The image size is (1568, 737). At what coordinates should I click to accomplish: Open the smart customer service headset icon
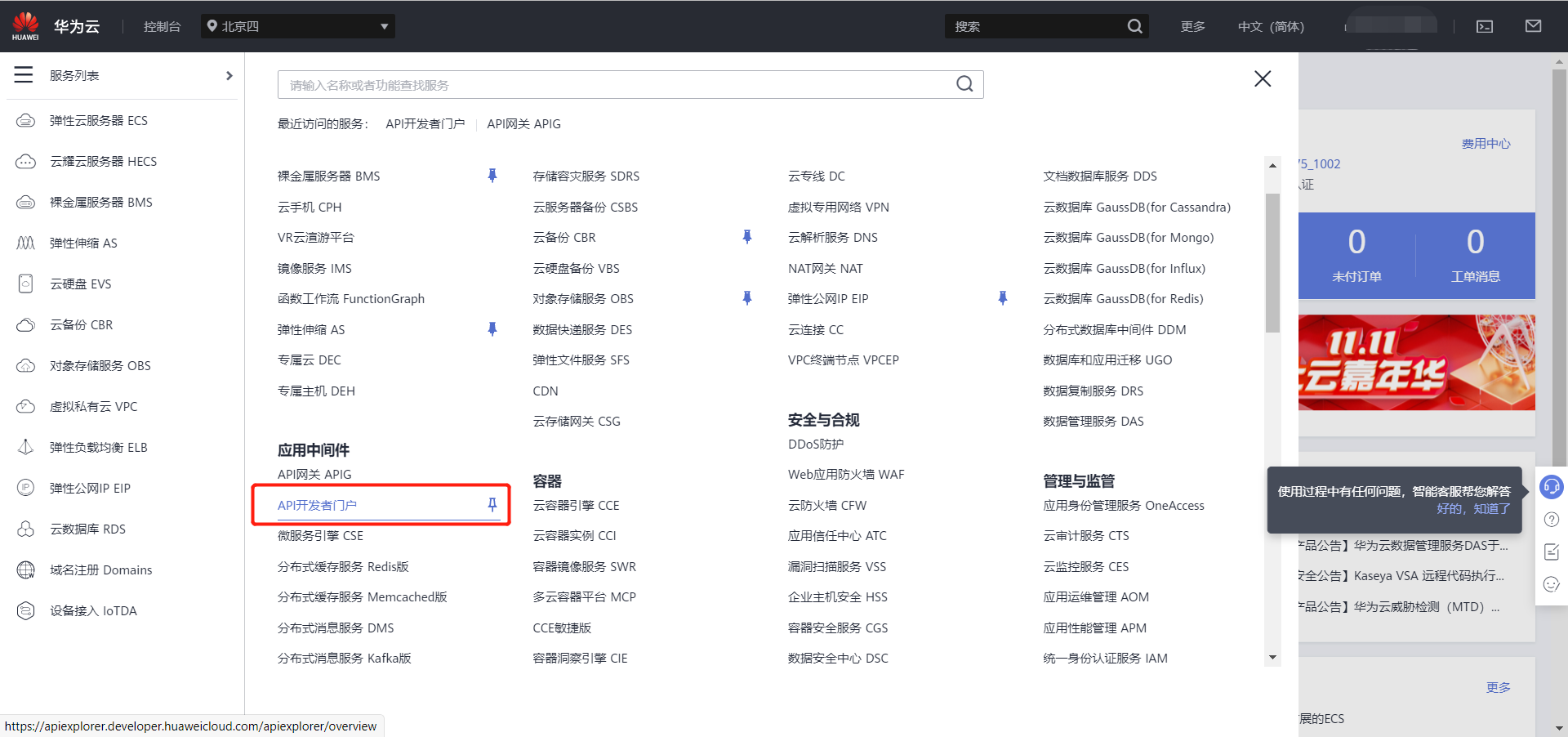point(1552,488)
